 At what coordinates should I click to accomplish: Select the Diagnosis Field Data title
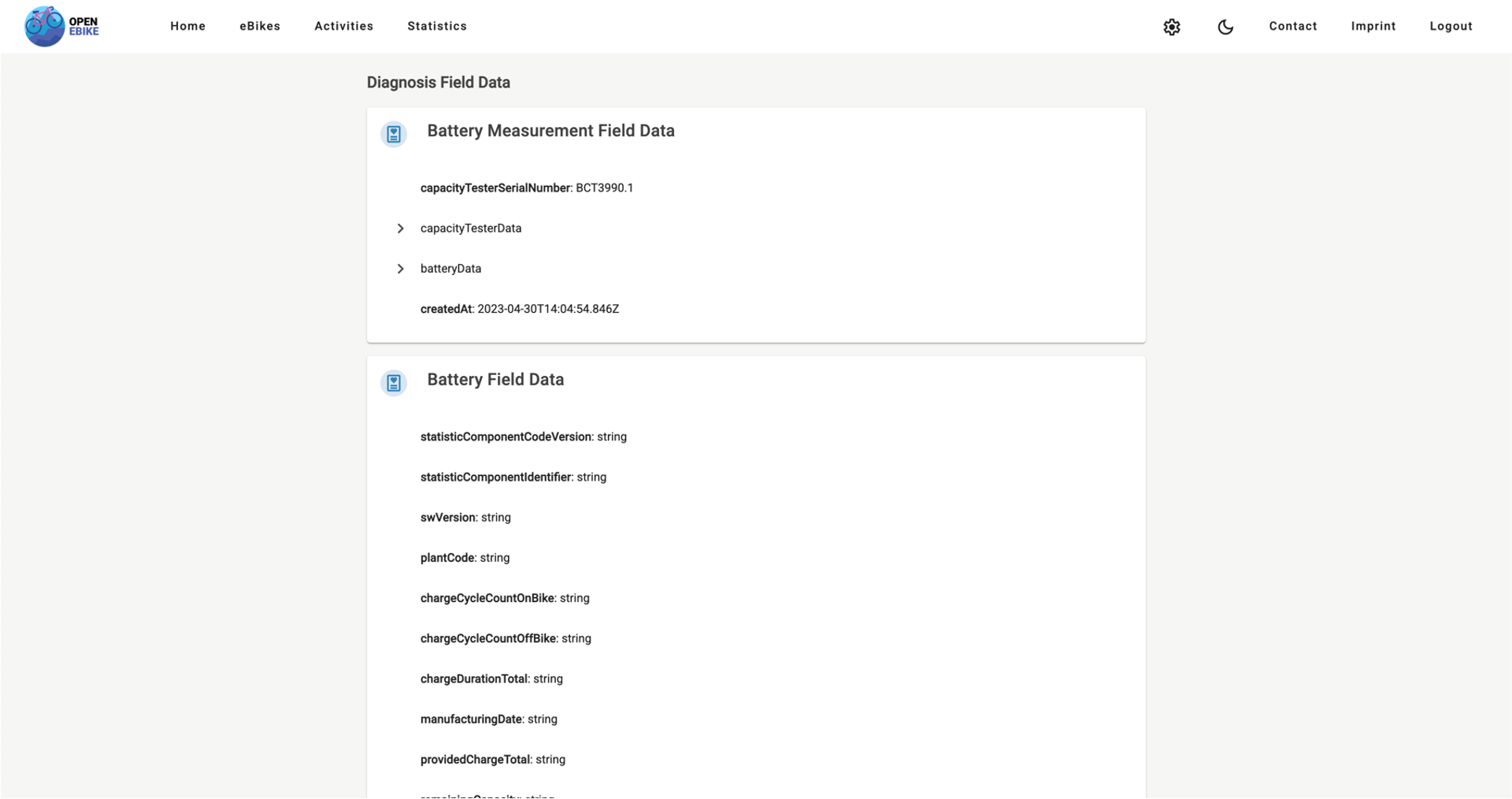(x=438, y=82)
